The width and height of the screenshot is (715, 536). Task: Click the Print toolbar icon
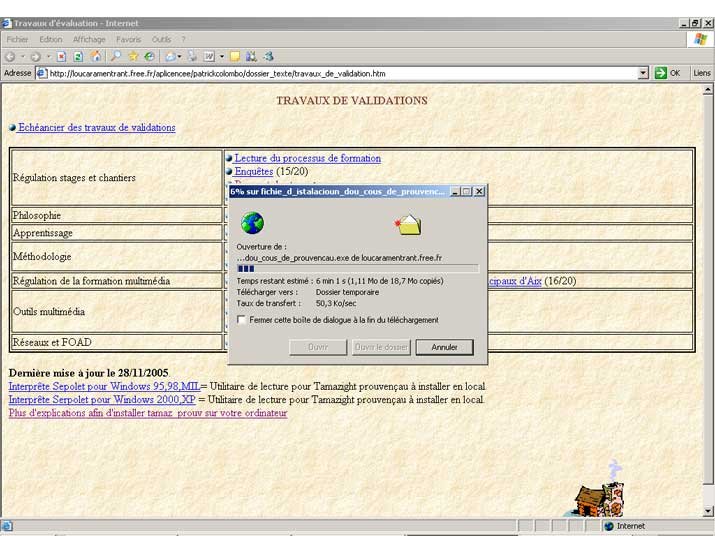click(x=192, y=56)
